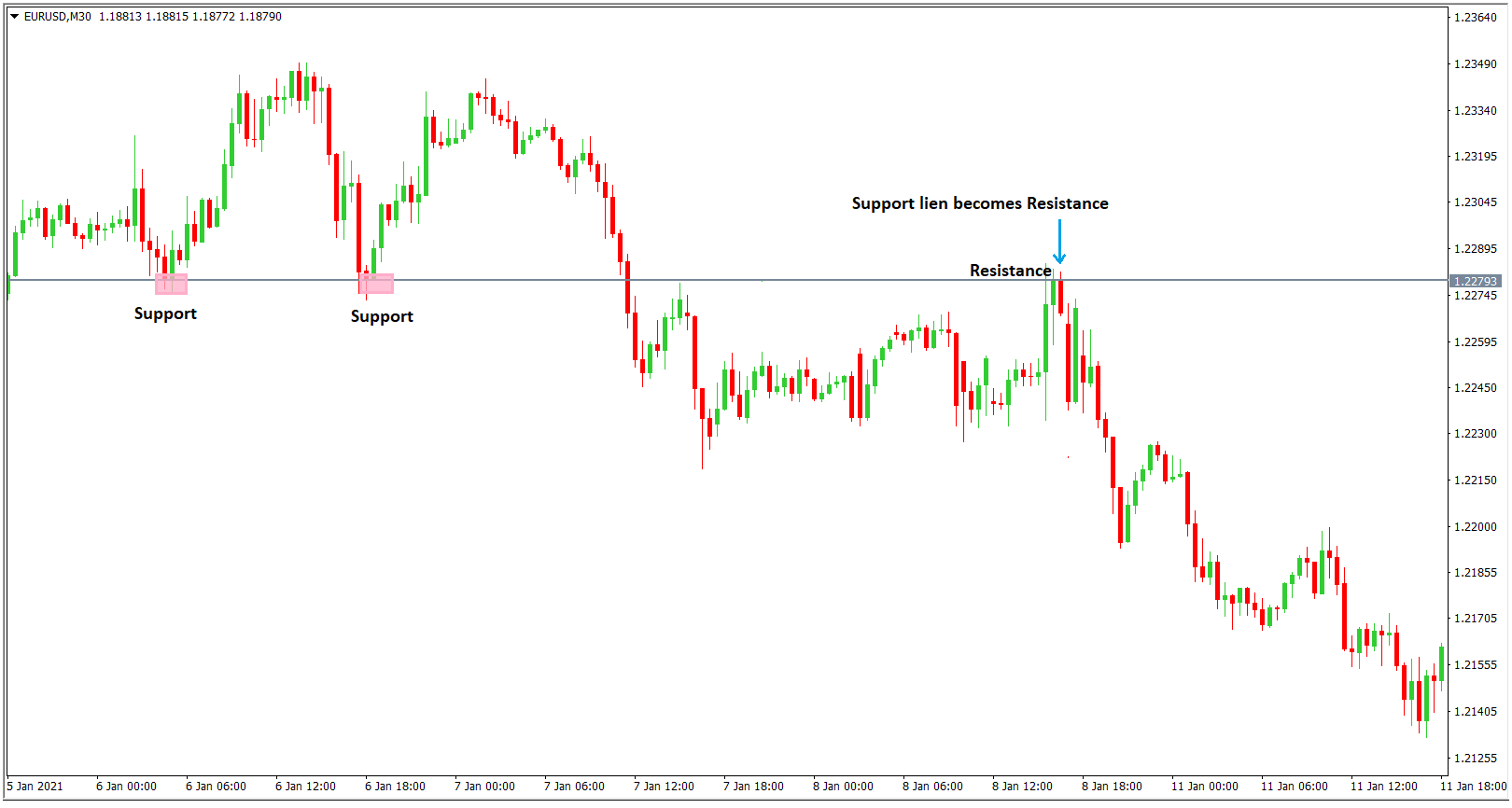
Task: Select the Support label below the first pink zone
Action: pyautogui.click(x=165, y=313)
